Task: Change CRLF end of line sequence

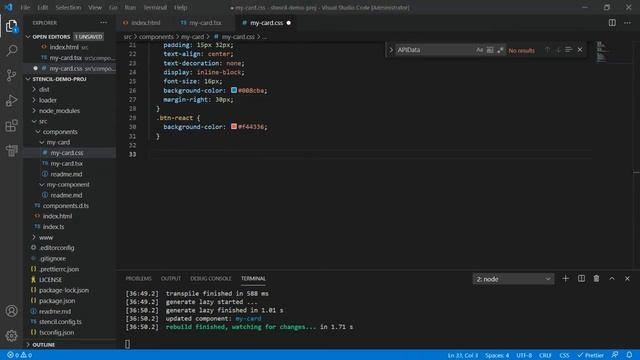Action: [545, 356]
